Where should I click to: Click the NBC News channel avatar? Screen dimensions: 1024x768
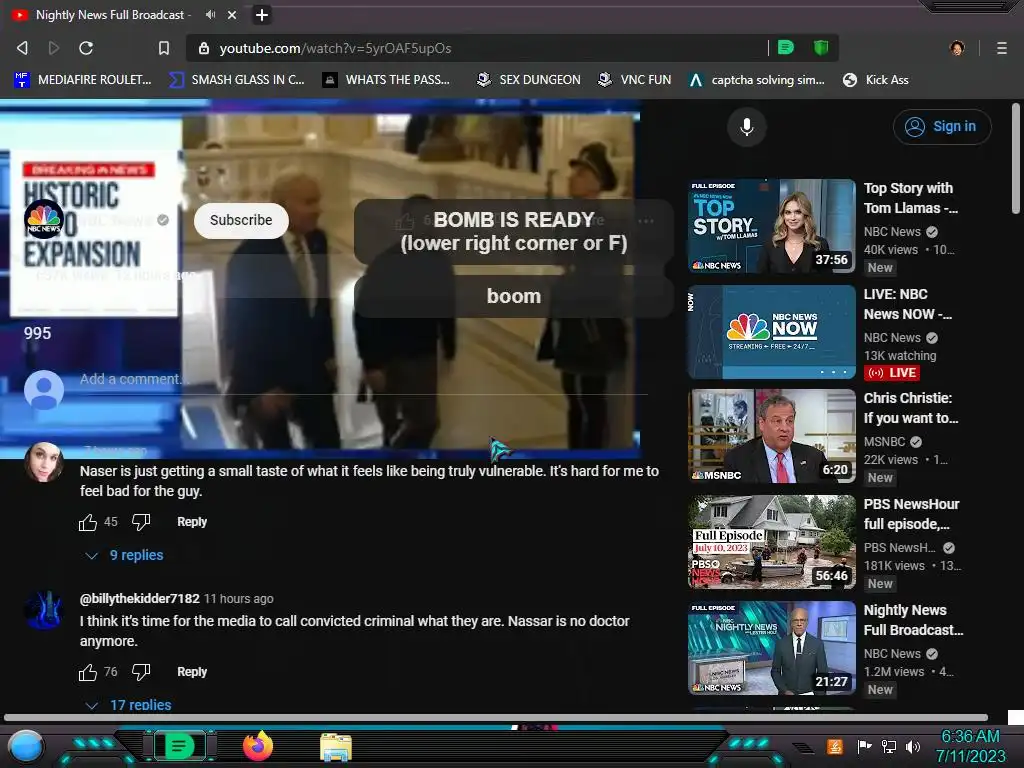(44, 219)
